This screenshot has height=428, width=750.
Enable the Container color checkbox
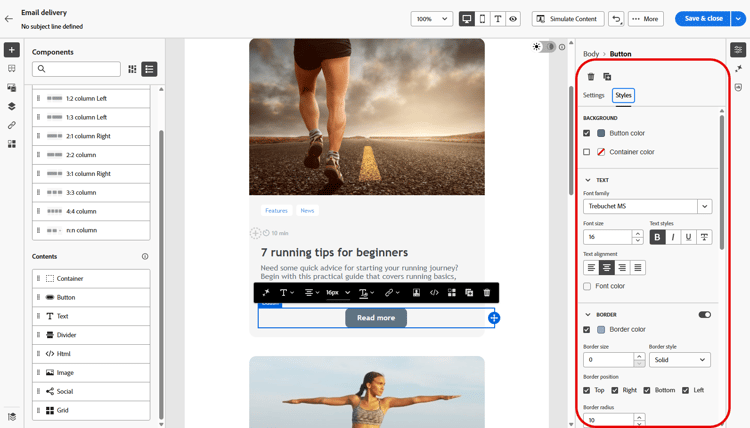pyautogui.click(x=586, y=152)
